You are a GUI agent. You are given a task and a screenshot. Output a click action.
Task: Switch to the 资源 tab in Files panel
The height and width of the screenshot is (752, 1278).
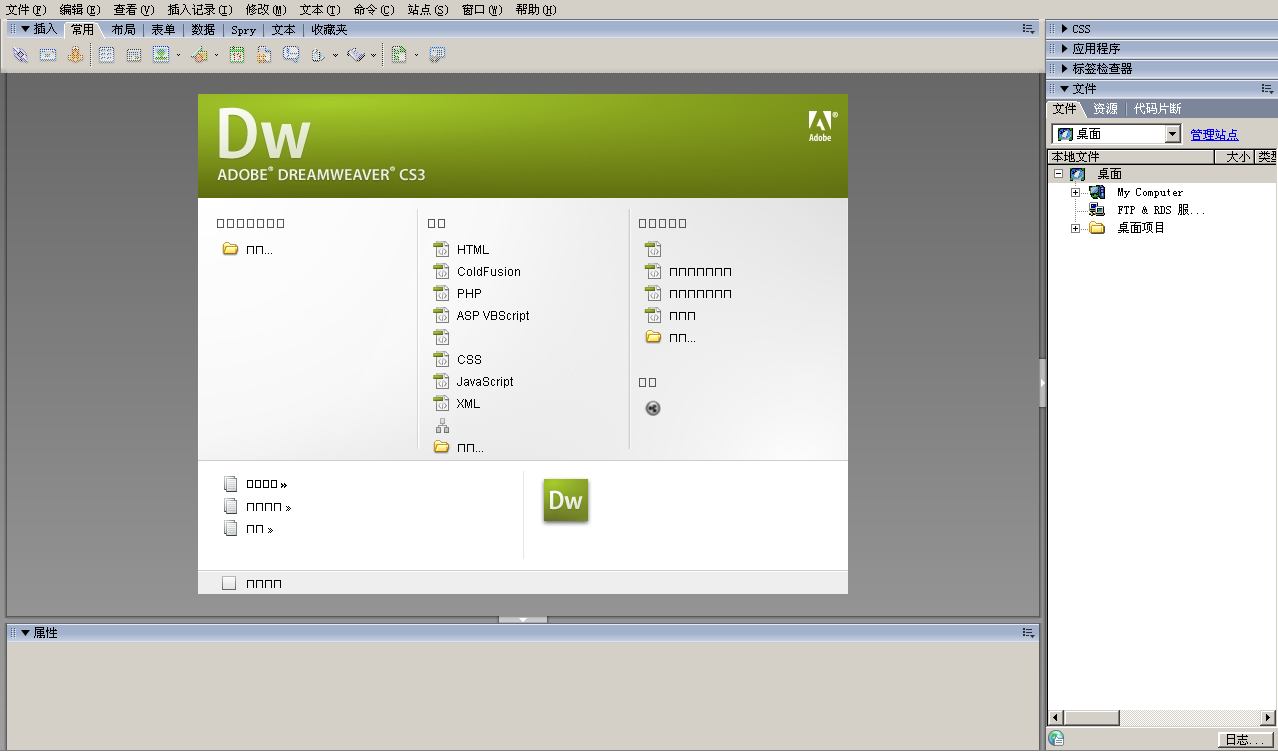click(x=1105, y=109)
